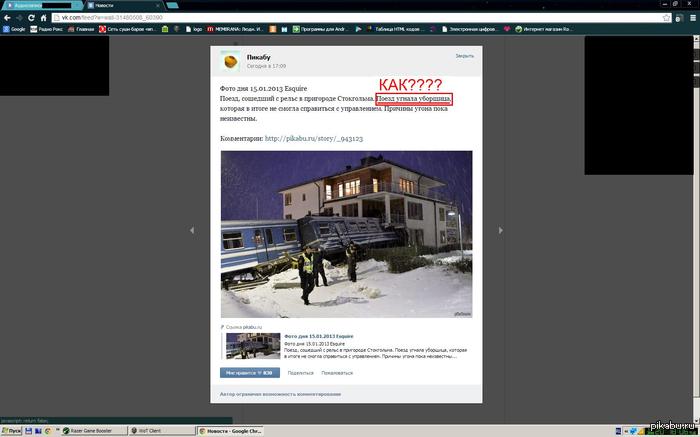Click the Пикабу avatar icon
Screen dimensions: 700x437
230,63
